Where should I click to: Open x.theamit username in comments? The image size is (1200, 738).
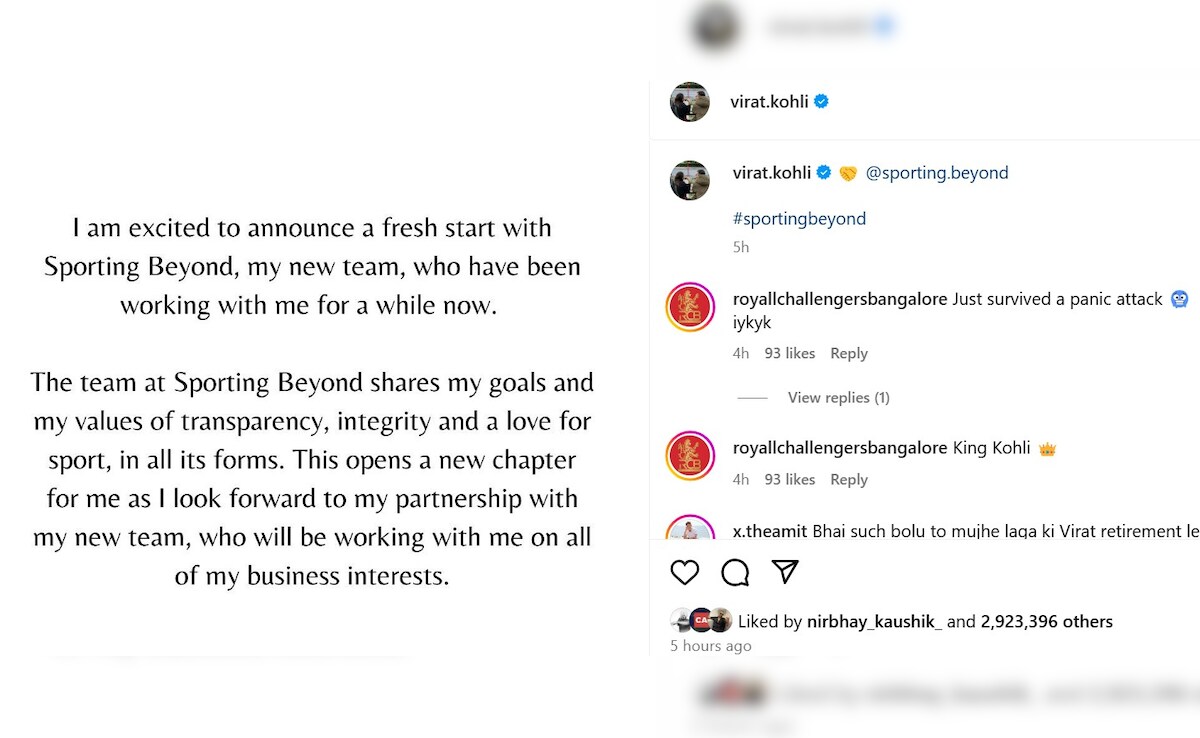click(x=770, y=532)
